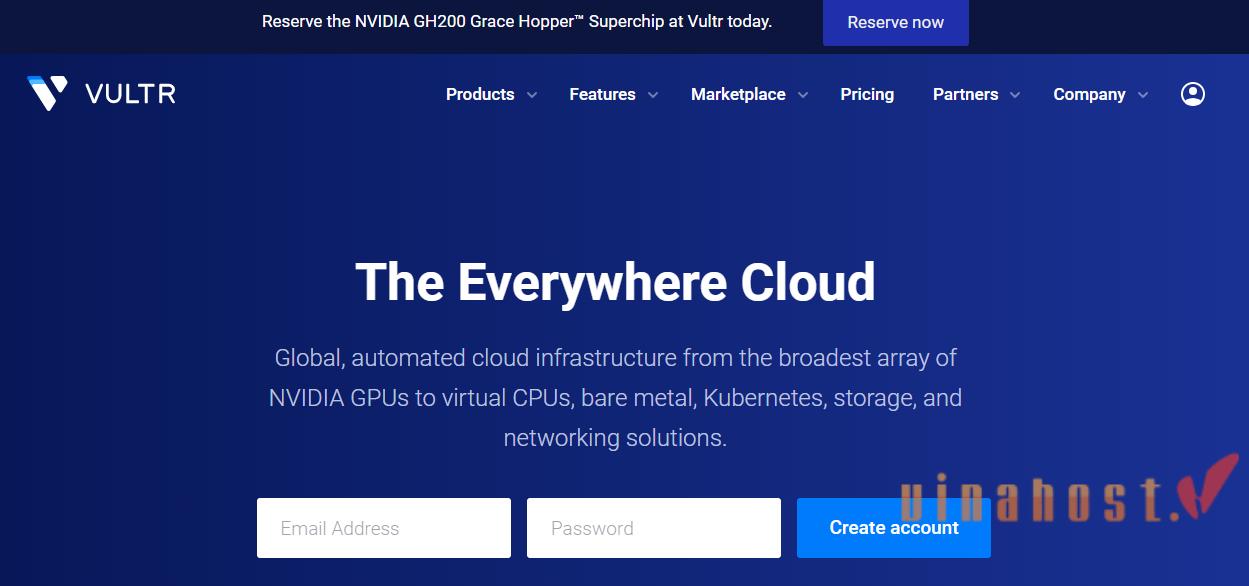1249x586 pixels.
Task: Click the Reserve now button
Action: [x=896, y=22]
